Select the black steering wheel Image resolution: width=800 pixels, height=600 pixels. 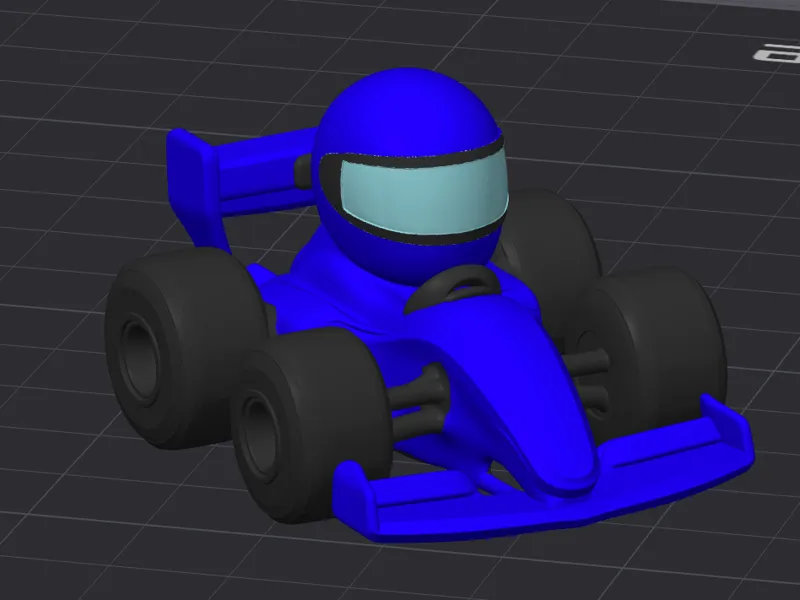pyautogui.click(x=454, y=288)
